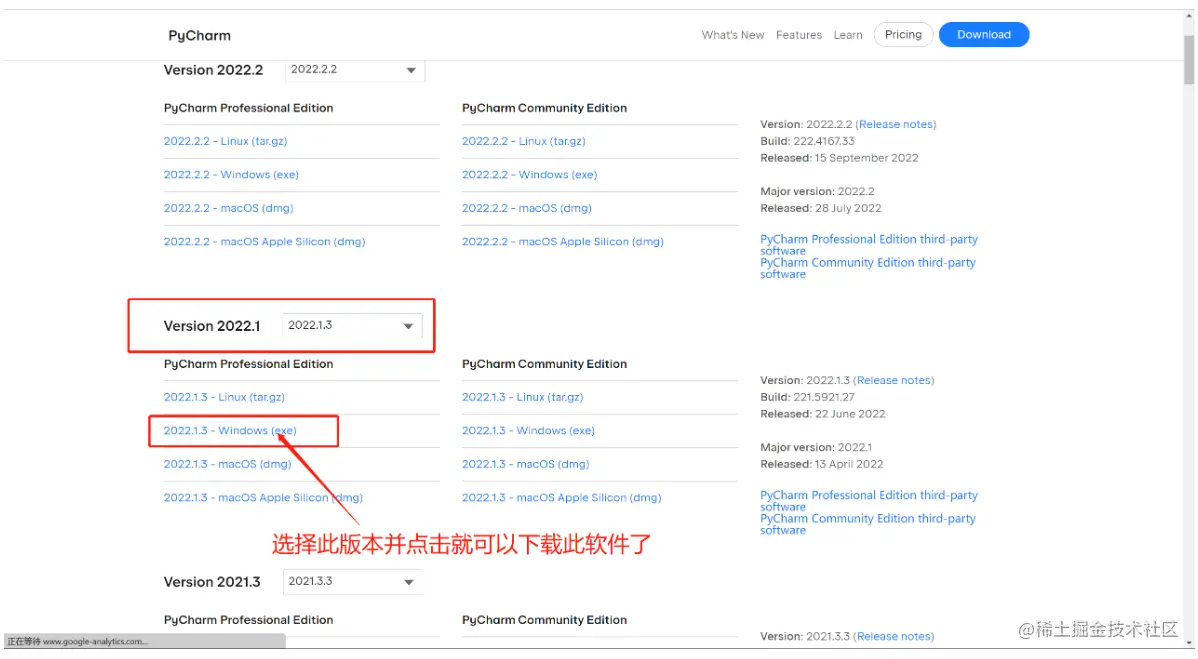1198x659 pixels.
Task: Open Features menu item
Action: pos(798,35)
